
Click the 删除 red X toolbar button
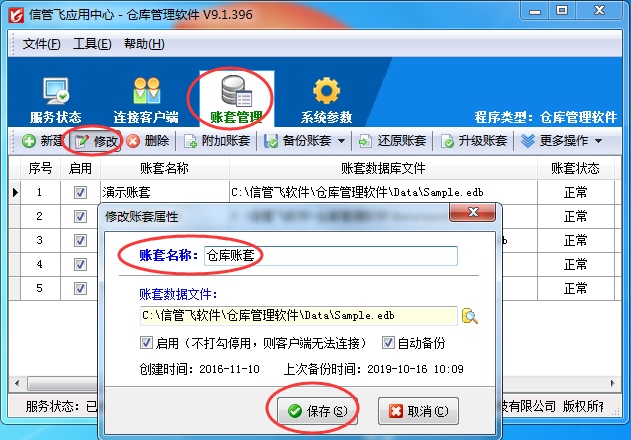tap(148, 141)
